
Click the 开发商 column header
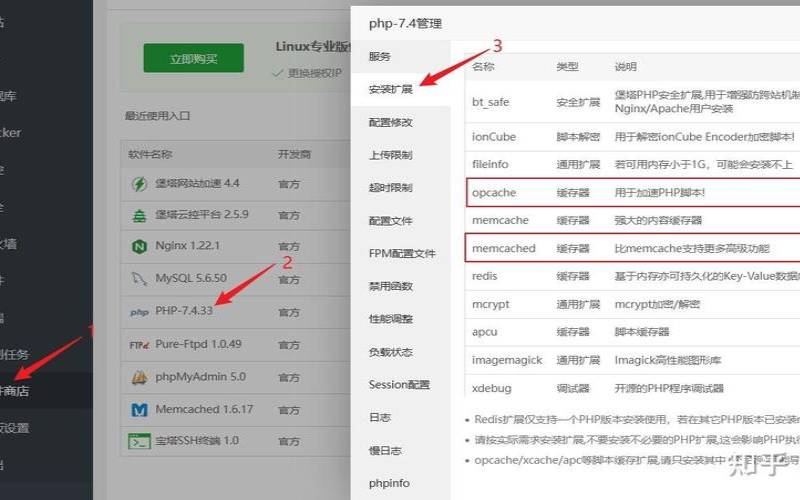click(294, 154)
